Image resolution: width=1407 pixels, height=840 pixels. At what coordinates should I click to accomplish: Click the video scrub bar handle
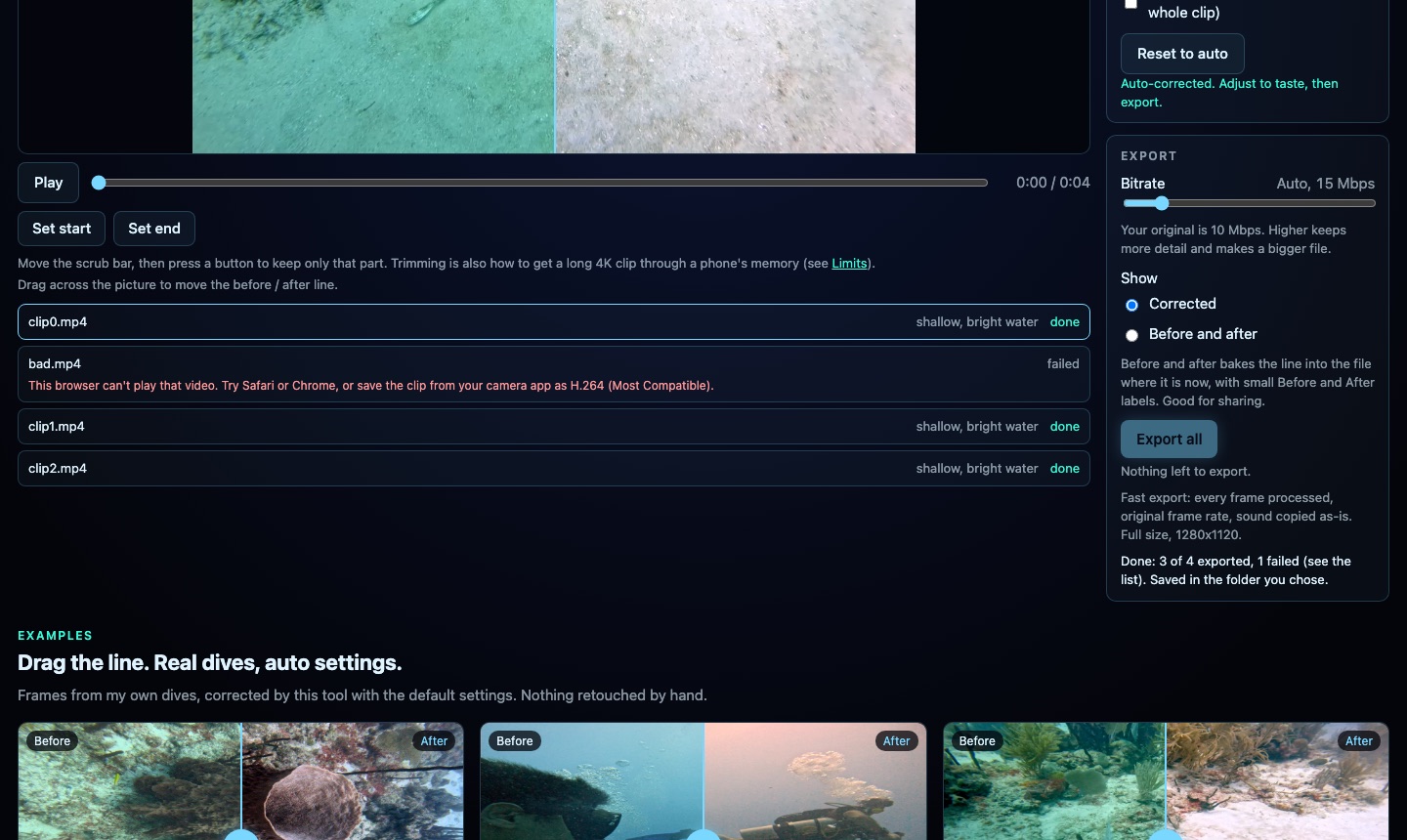click(99, 183)
